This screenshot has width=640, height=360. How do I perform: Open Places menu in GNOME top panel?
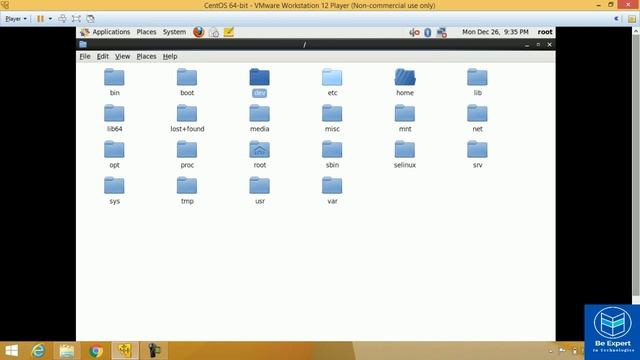(x=146, y=32)
